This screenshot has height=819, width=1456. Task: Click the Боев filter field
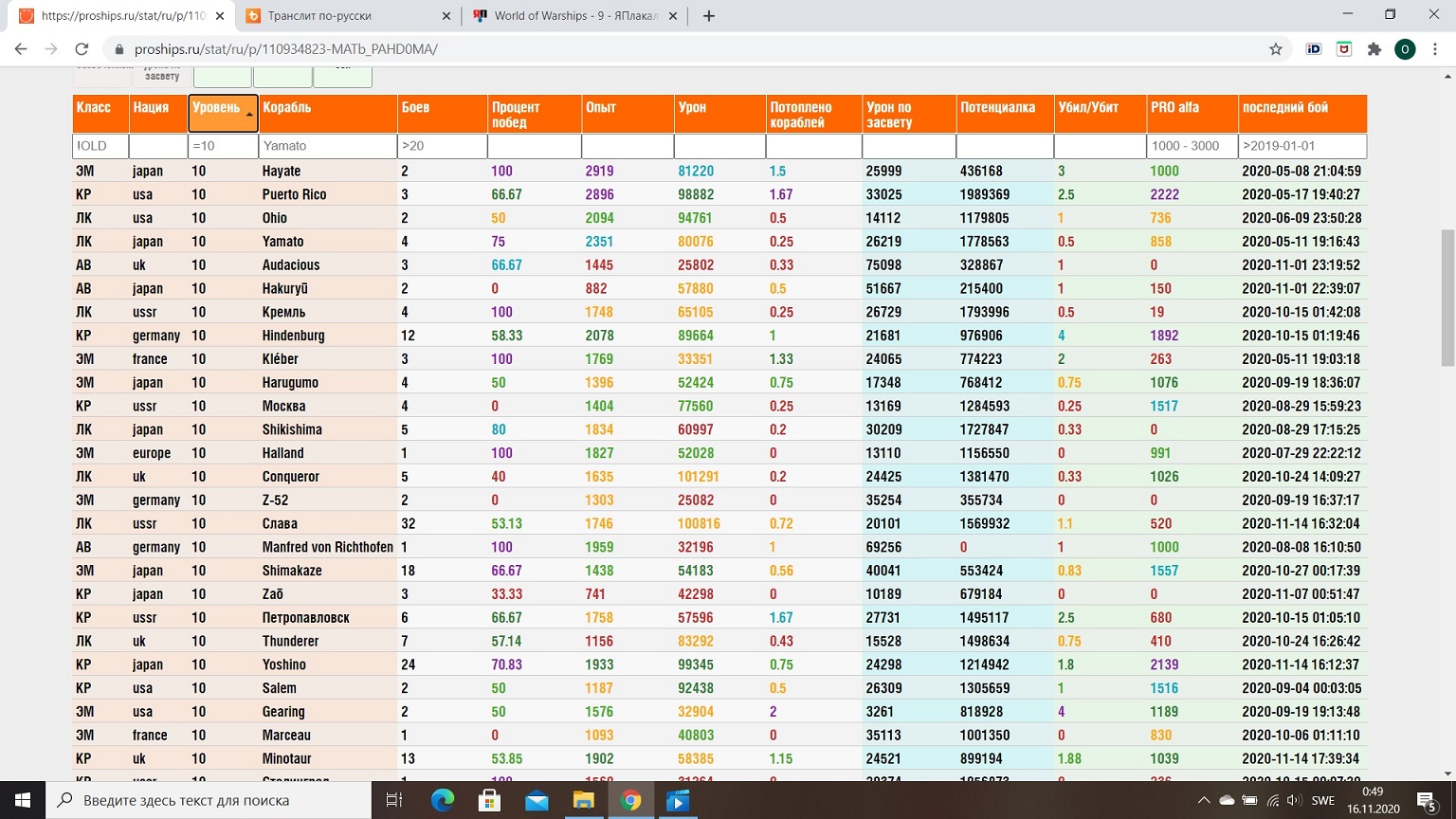tap(442, 146)
